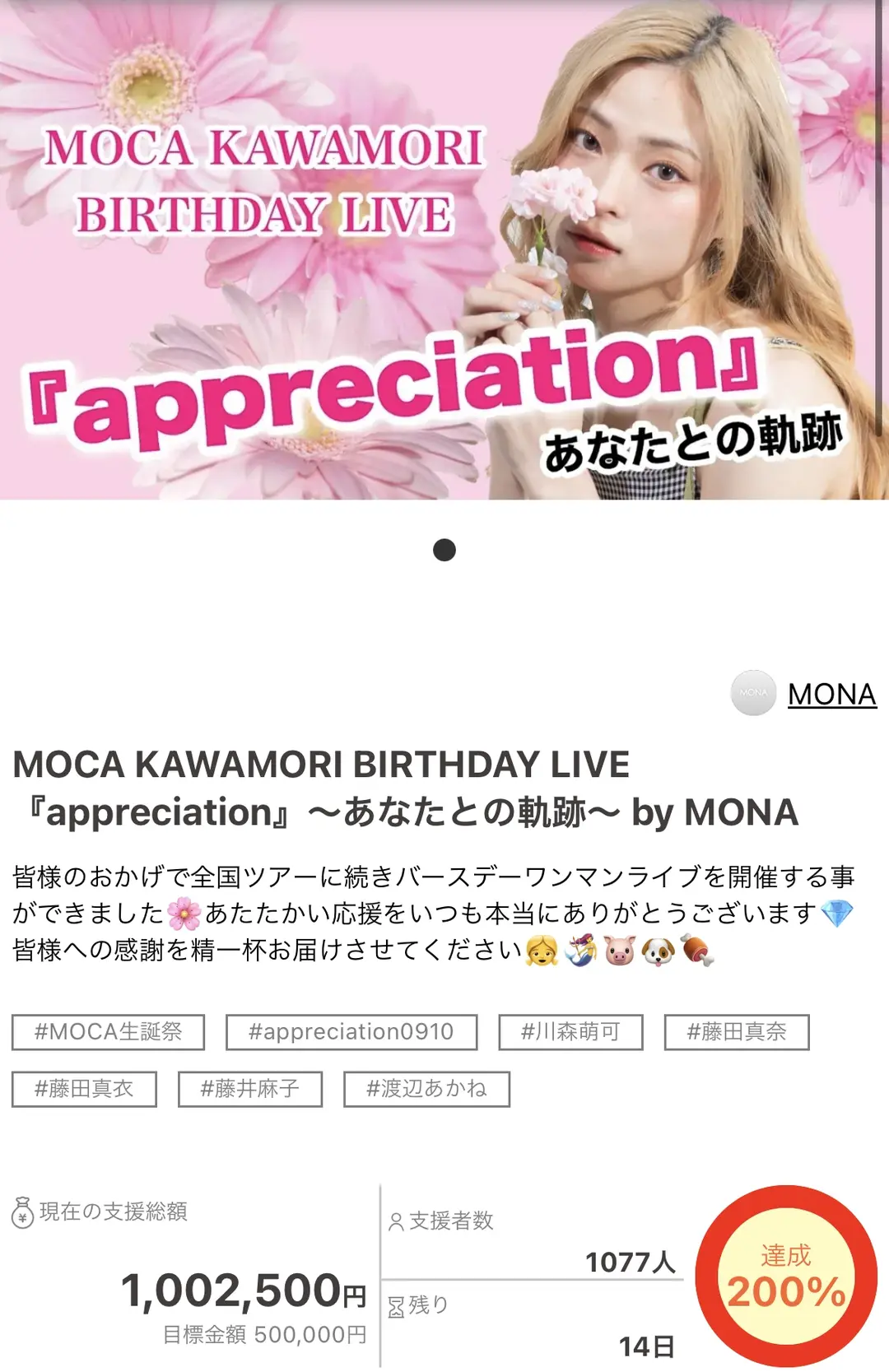Screen dimensions: 889x1372
Task: Open the #藤田真衣 hashtag
Action: pos(84,1089)
